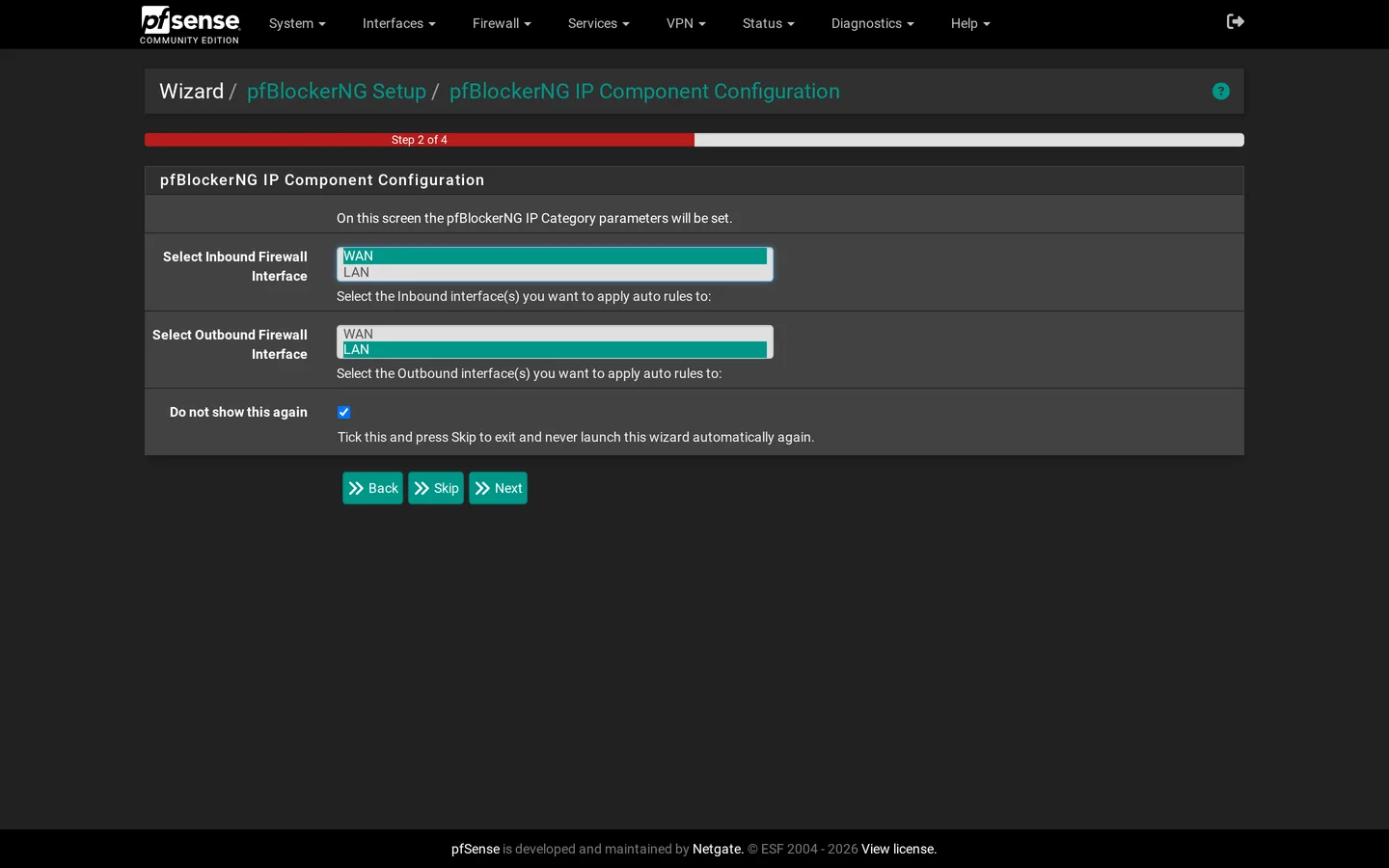Select LAN in the Outbound Firewall Interface list

click(555, 350)
